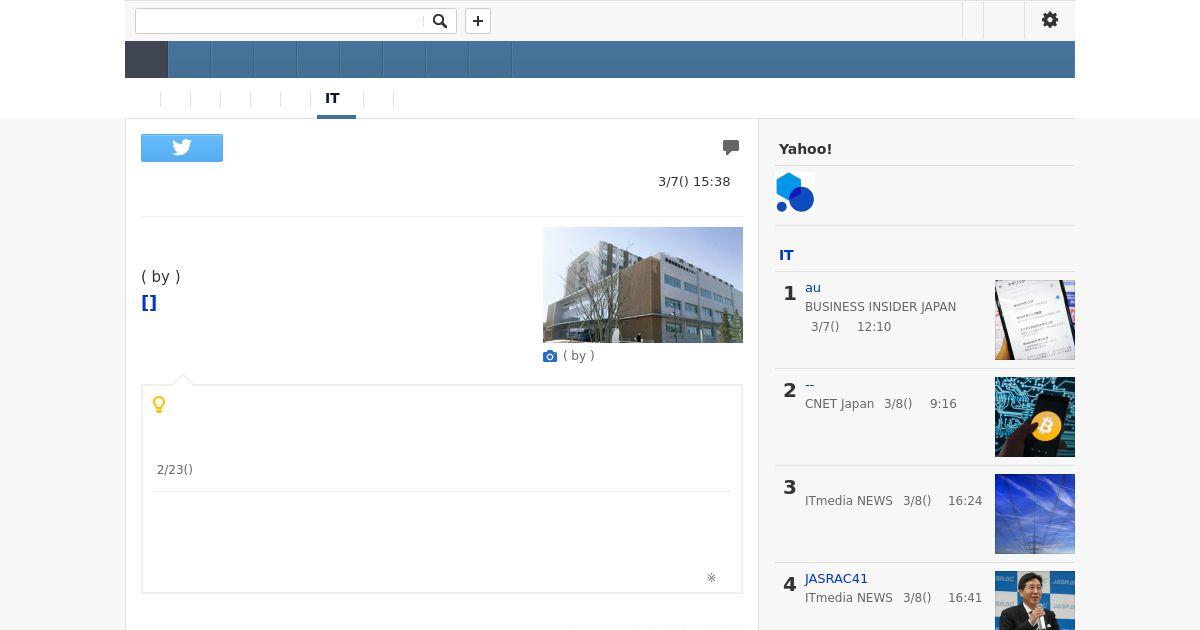Click the 'CNET Japan' source text
The width and height of the screenshot is (1200, 630).
(839, 404)
